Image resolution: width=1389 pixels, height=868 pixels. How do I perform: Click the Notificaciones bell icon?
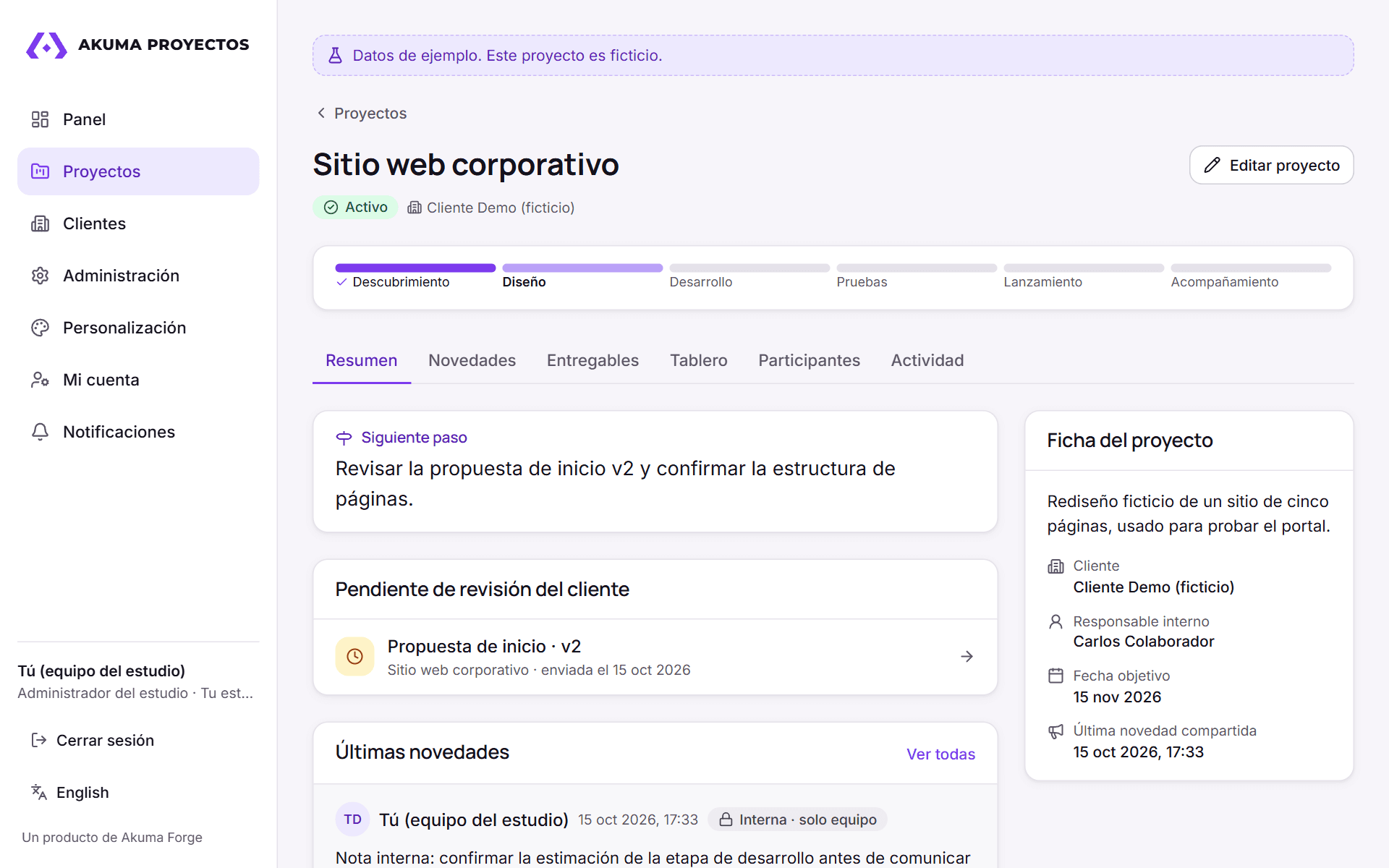tap(40, 432)
